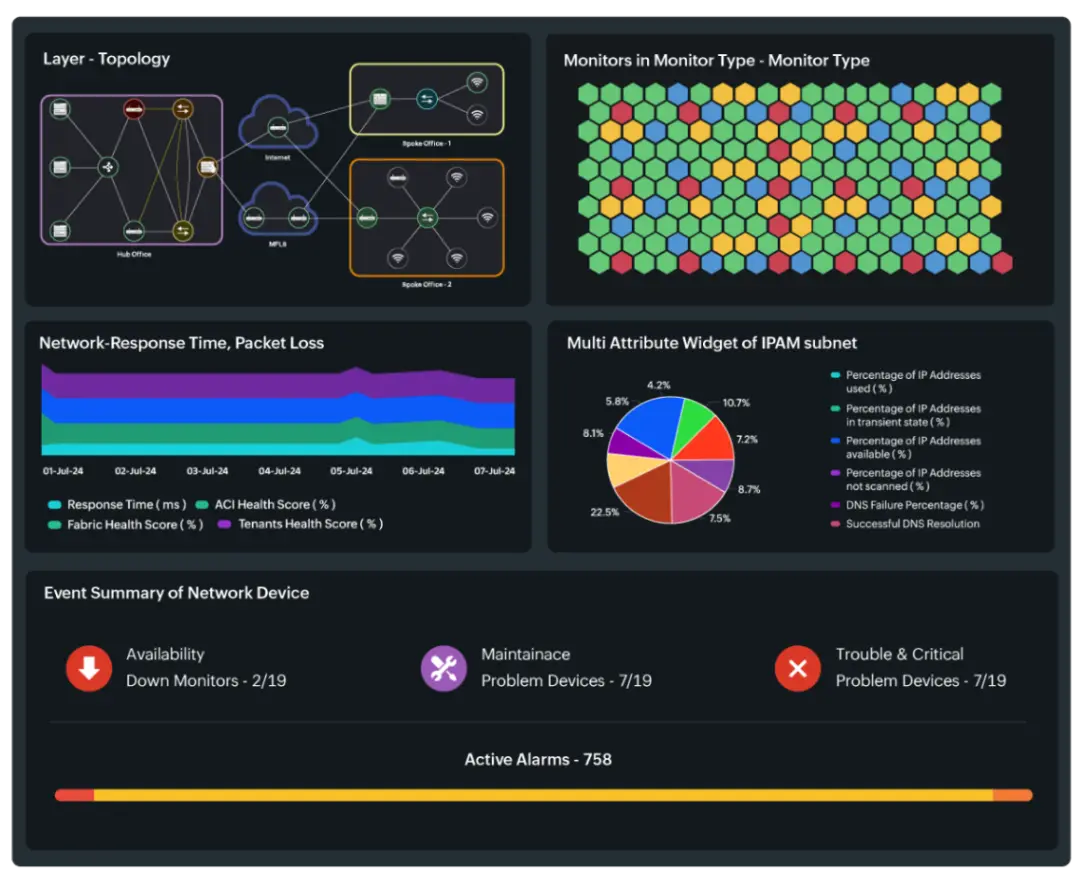Viewport: 1083px width, 883px height.
Task: Click the Percentage of IP Addresses available legend text
Action: 913,448
